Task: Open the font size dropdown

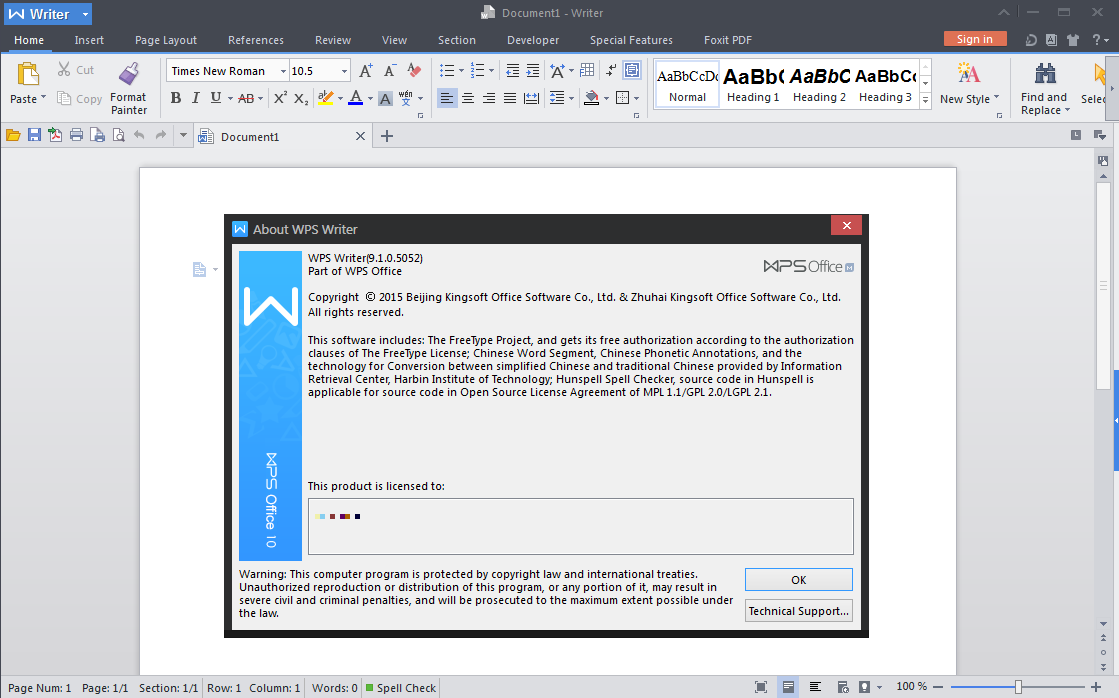Action: tap(344, 71)
